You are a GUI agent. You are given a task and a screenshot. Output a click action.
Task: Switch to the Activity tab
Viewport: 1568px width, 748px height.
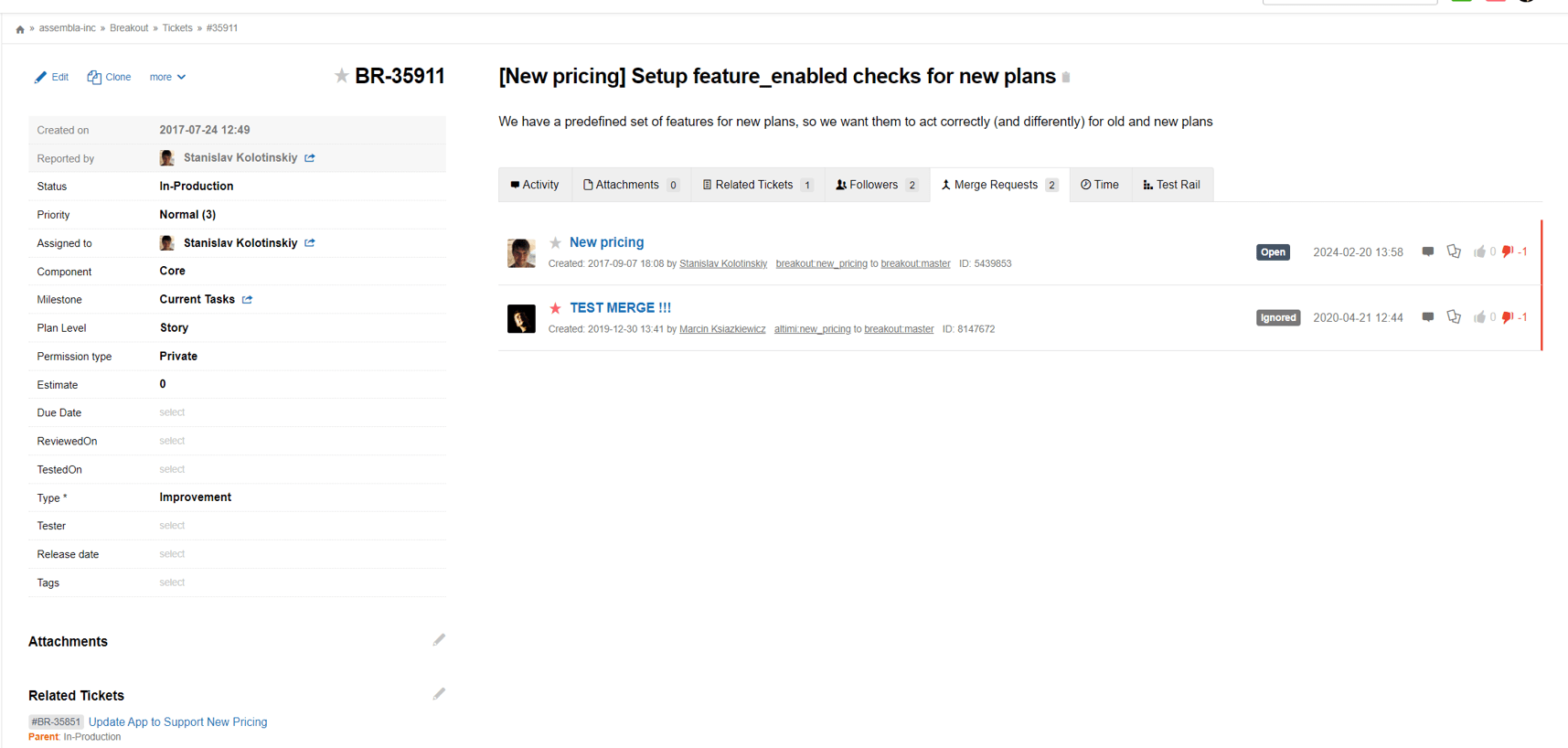(535, 185)
